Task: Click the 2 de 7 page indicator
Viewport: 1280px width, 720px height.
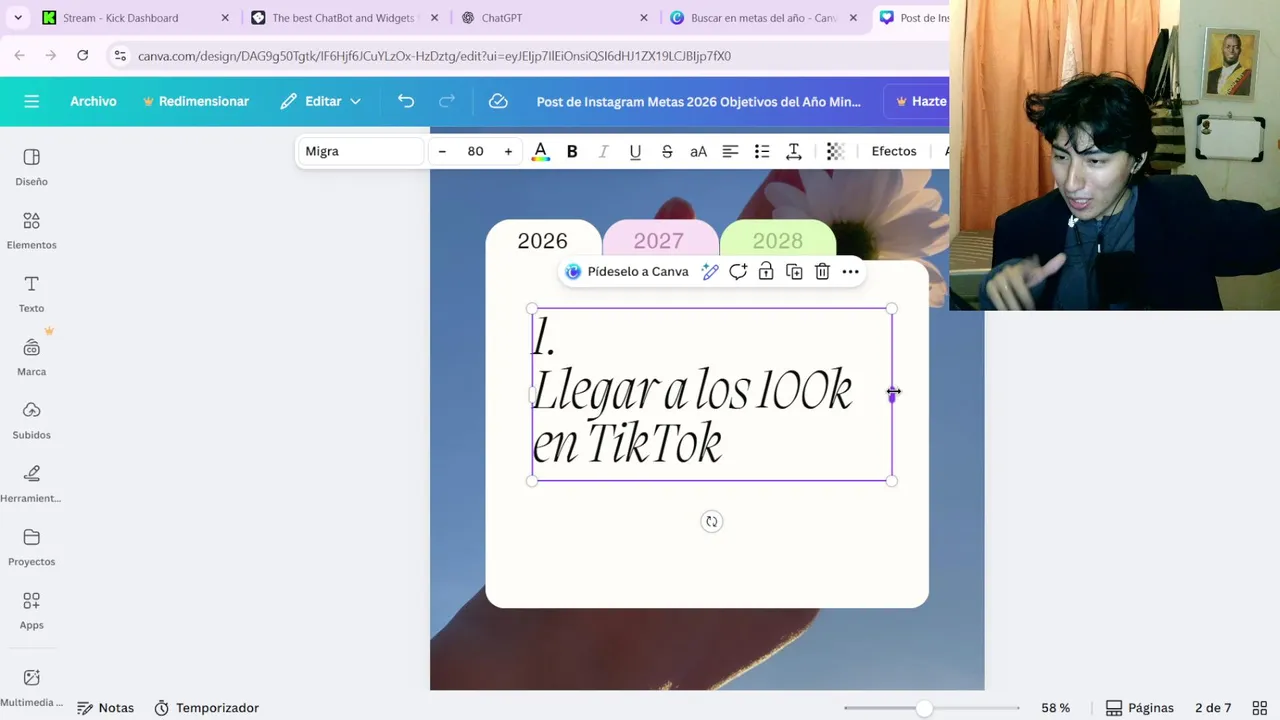Action: point(1213,708)
